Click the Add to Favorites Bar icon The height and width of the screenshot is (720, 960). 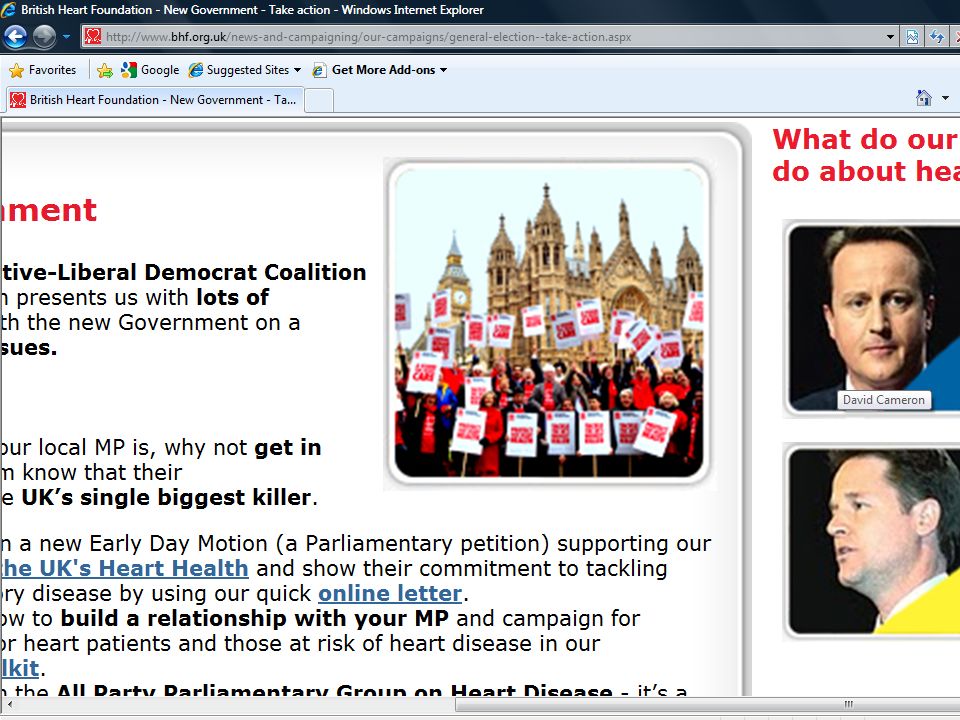coord(105,70)
